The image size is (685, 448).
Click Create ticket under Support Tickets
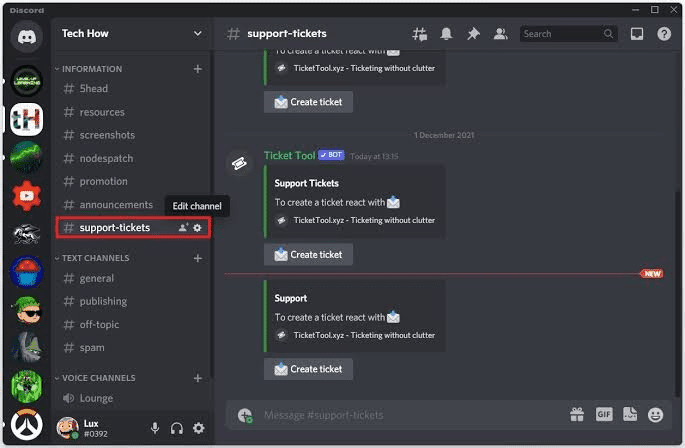tap(308, 254)
